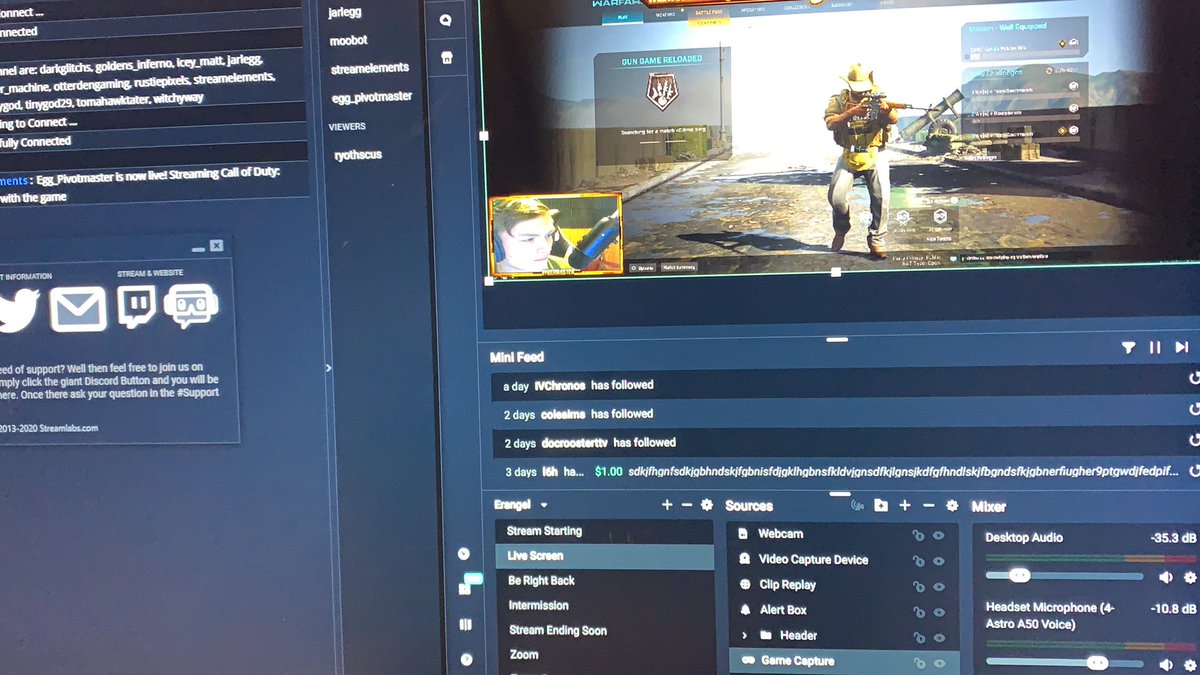Adjust the Desktop Audio volume slider

pyautogui.click(x=1065, y=576)
